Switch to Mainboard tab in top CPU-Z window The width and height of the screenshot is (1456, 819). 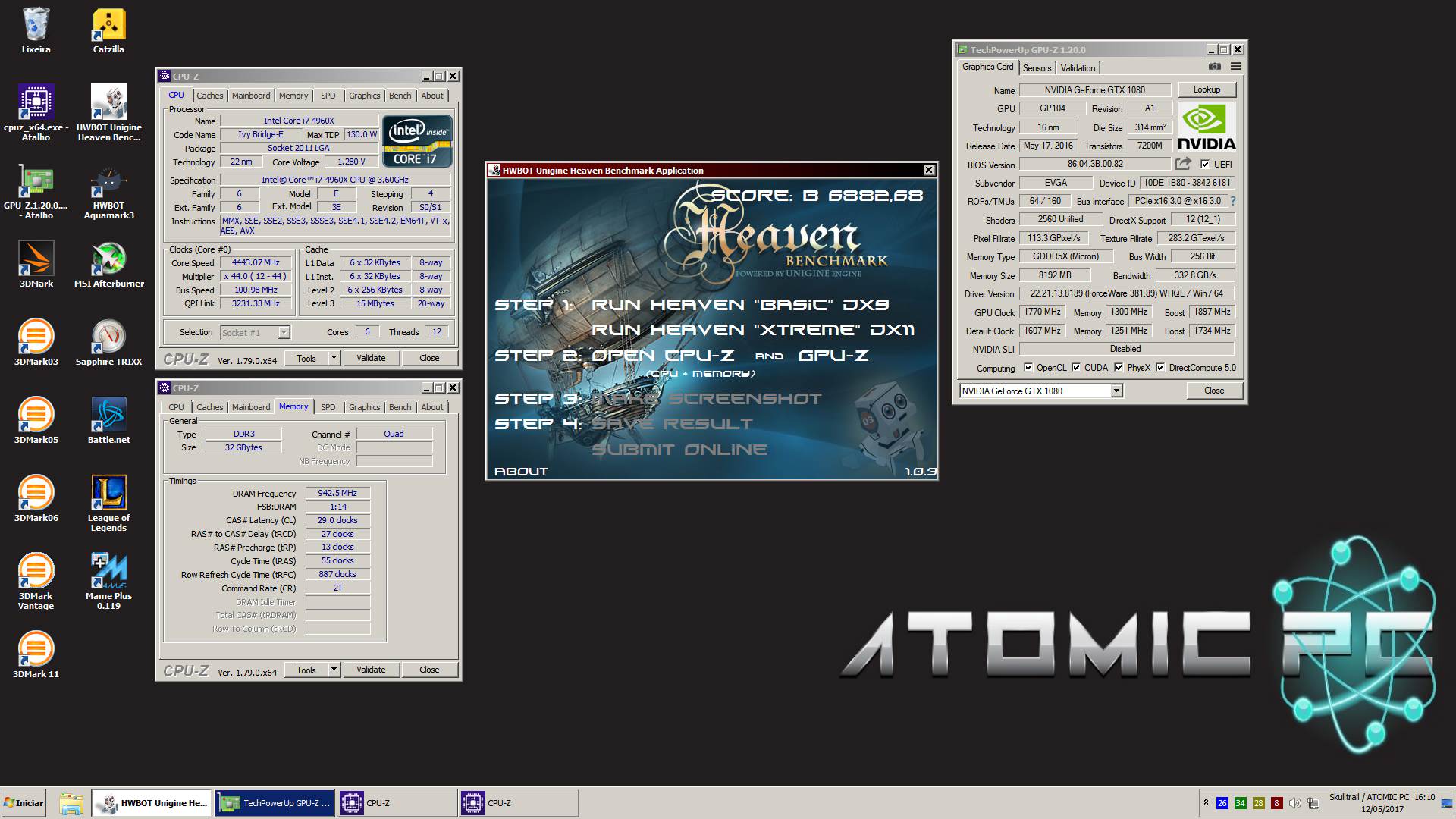pyautogui.click(x=251, y=96)
